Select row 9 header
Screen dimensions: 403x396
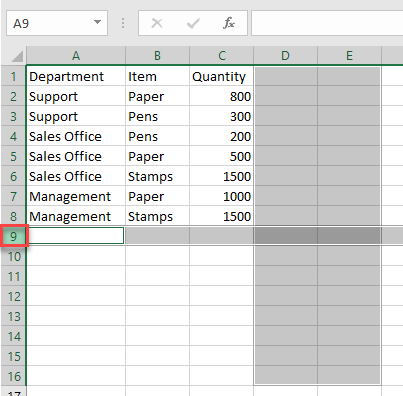tap(14, 236)
